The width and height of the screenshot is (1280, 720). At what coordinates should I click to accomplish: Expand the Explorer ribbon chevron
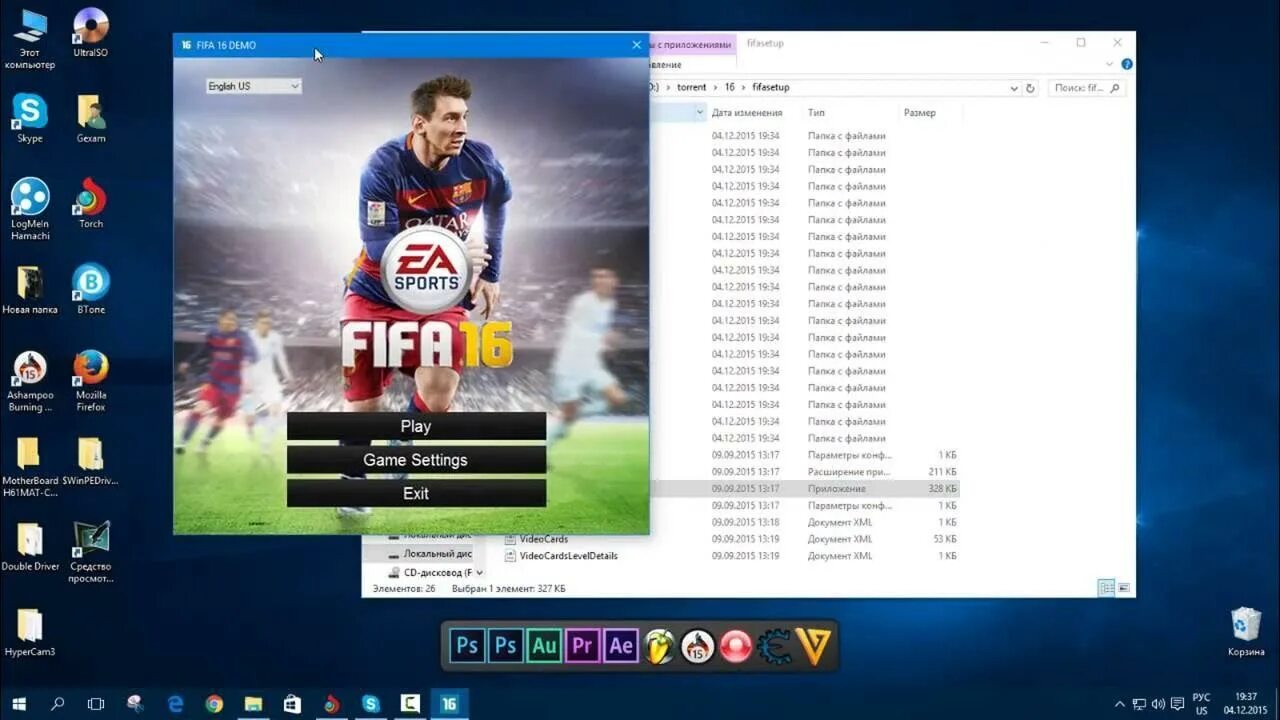tap(1109, 64)
